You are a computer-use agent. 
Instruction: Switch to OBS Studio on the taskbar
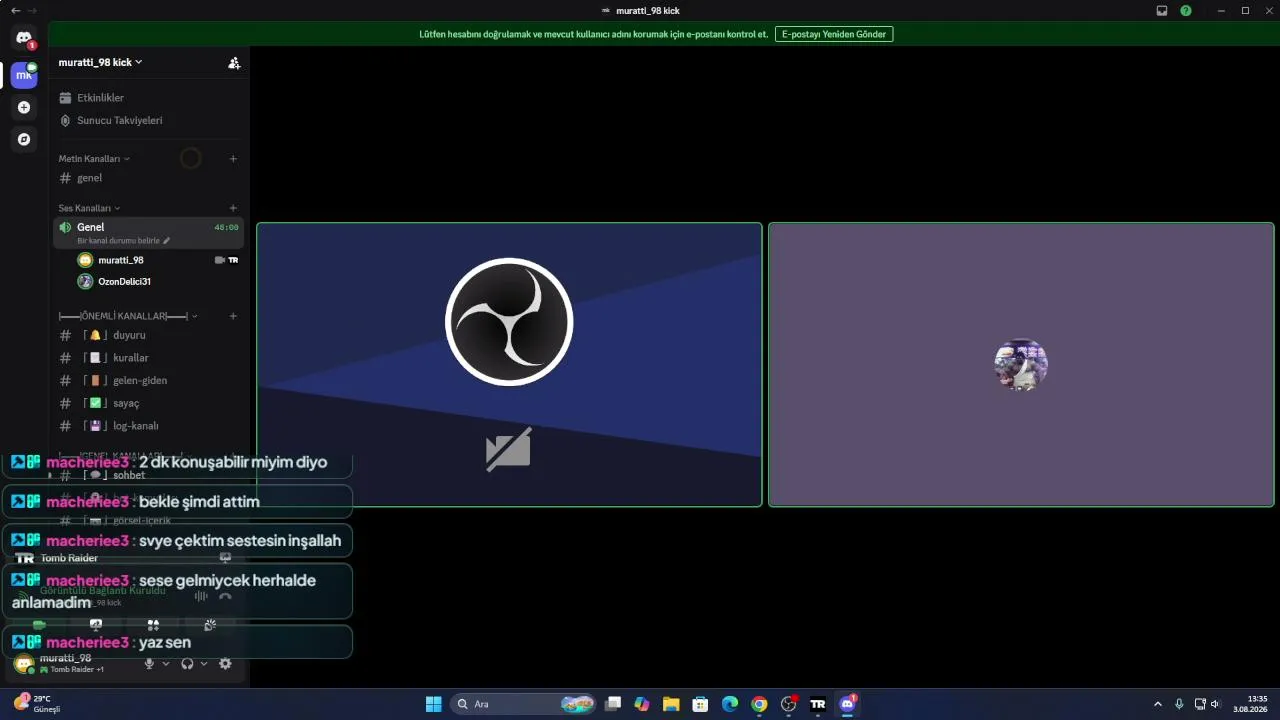coord(788,704)
